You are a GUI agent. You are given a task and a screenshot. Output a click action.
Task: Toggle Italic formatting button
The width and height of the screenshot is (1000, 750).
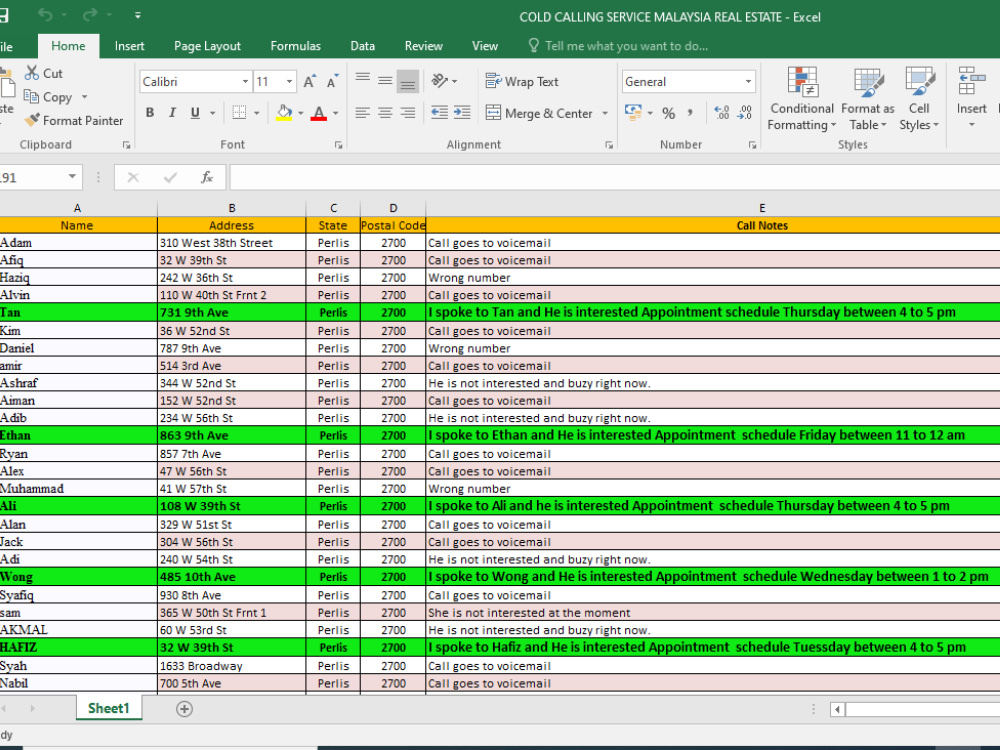coord(172,113)
